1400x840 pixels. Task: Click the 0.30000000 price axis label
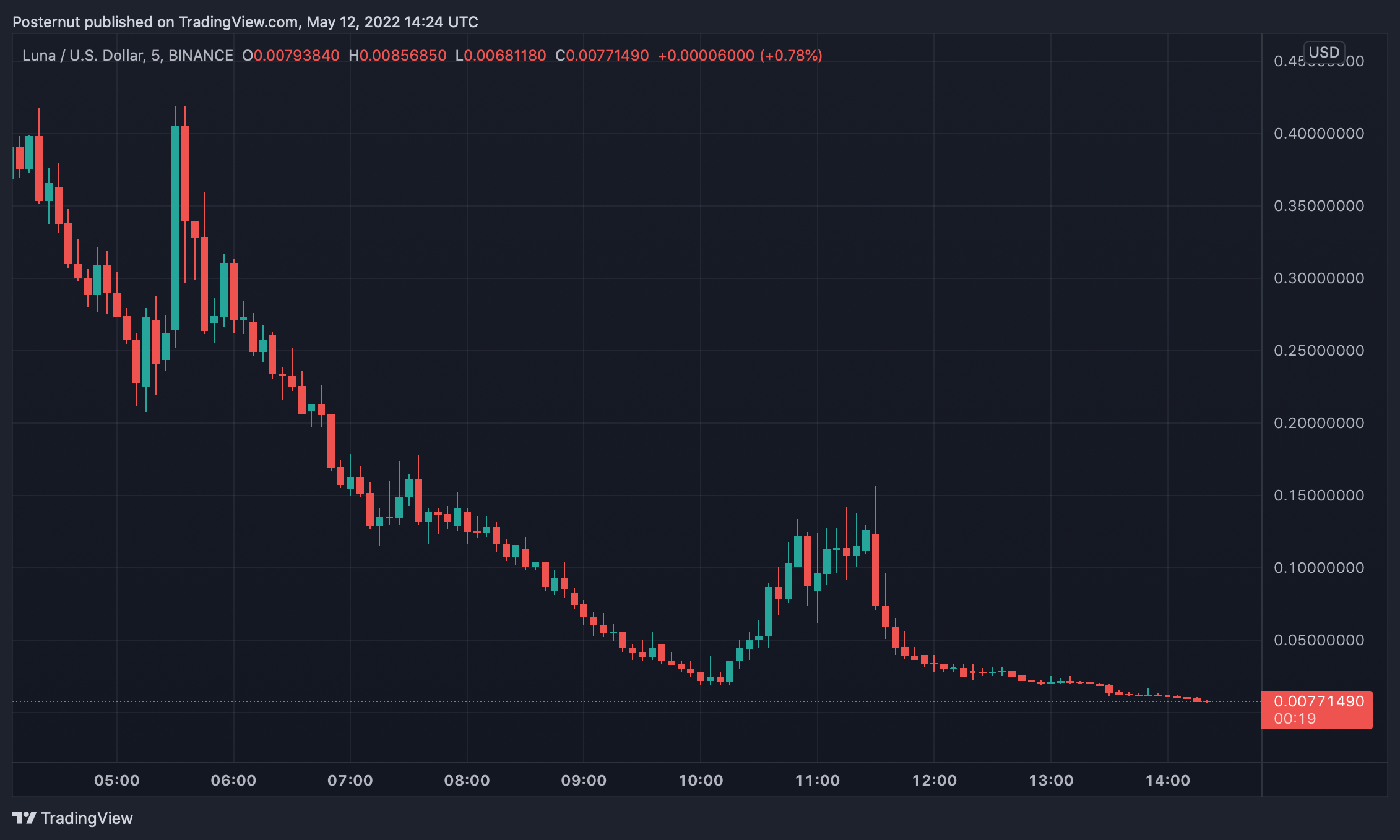1319,278
